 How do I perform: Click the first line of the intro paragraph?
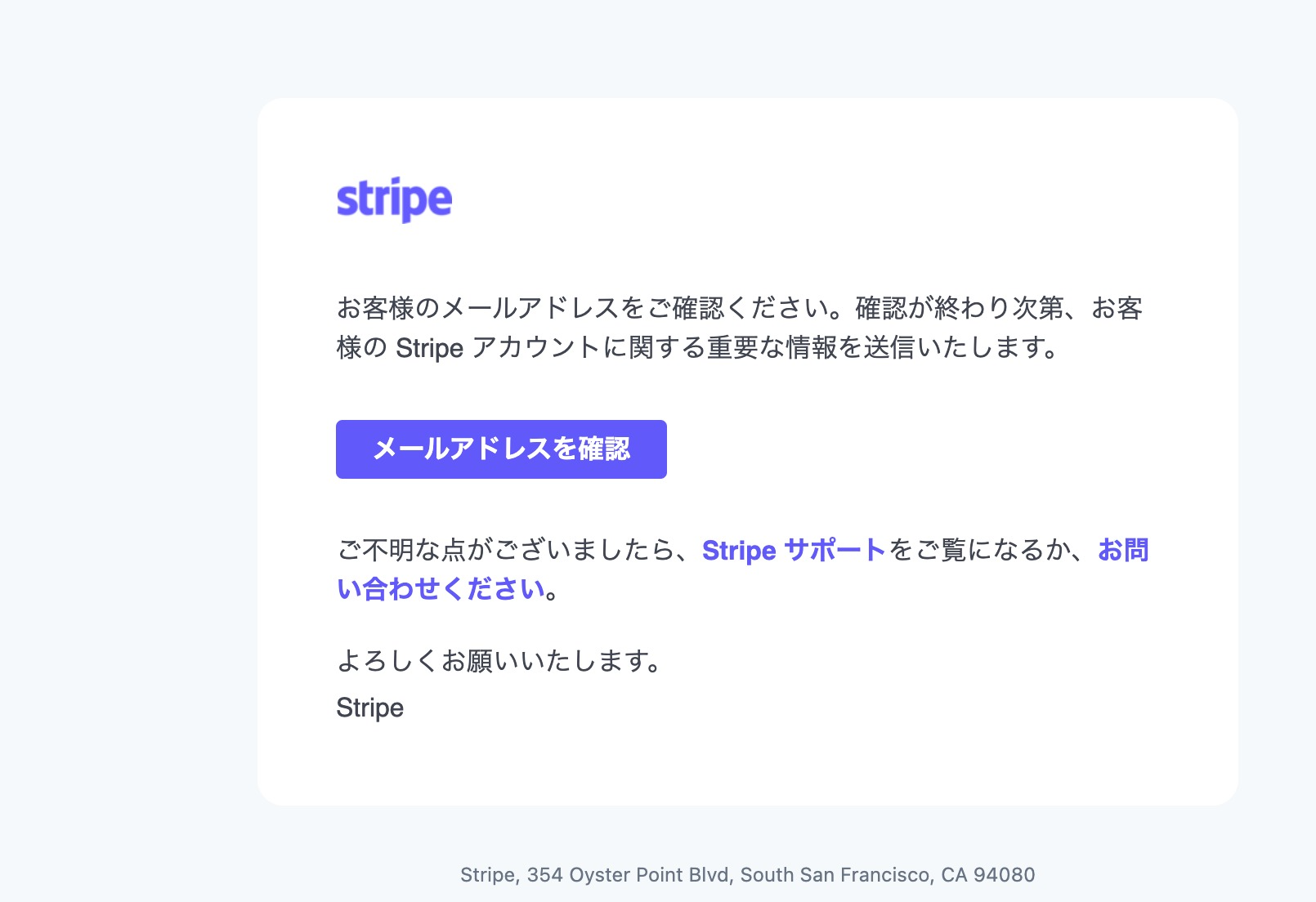click(x=739, y=308)
